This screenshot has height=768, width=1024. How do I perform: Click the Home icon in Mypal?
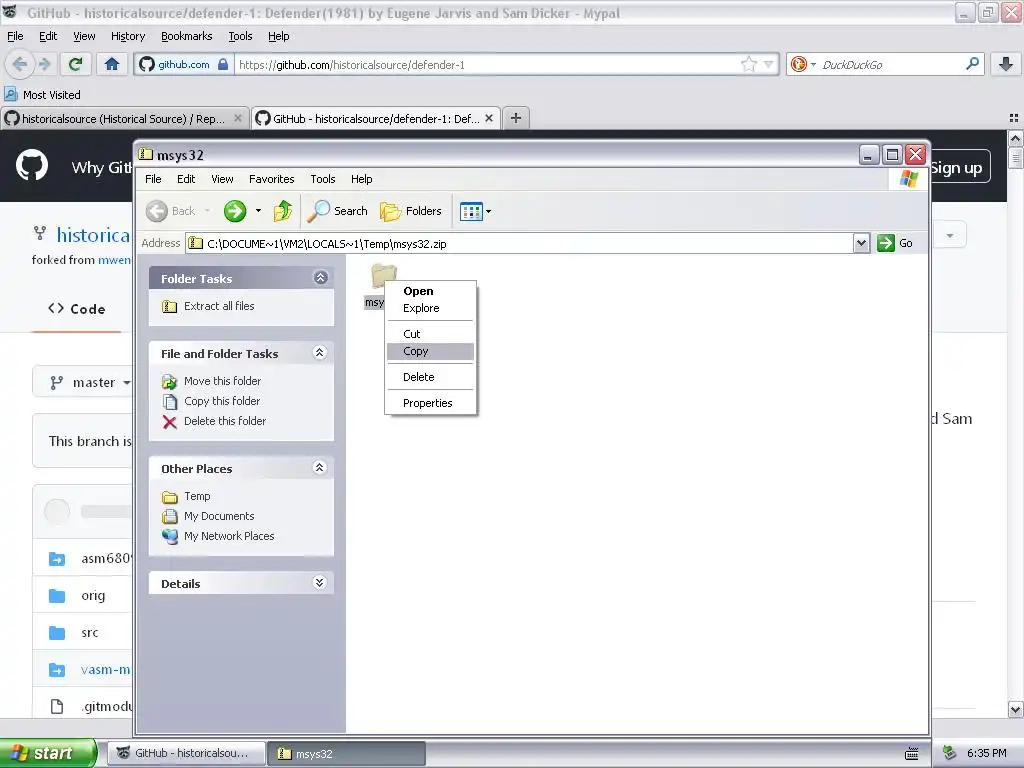tap(112, 64)
